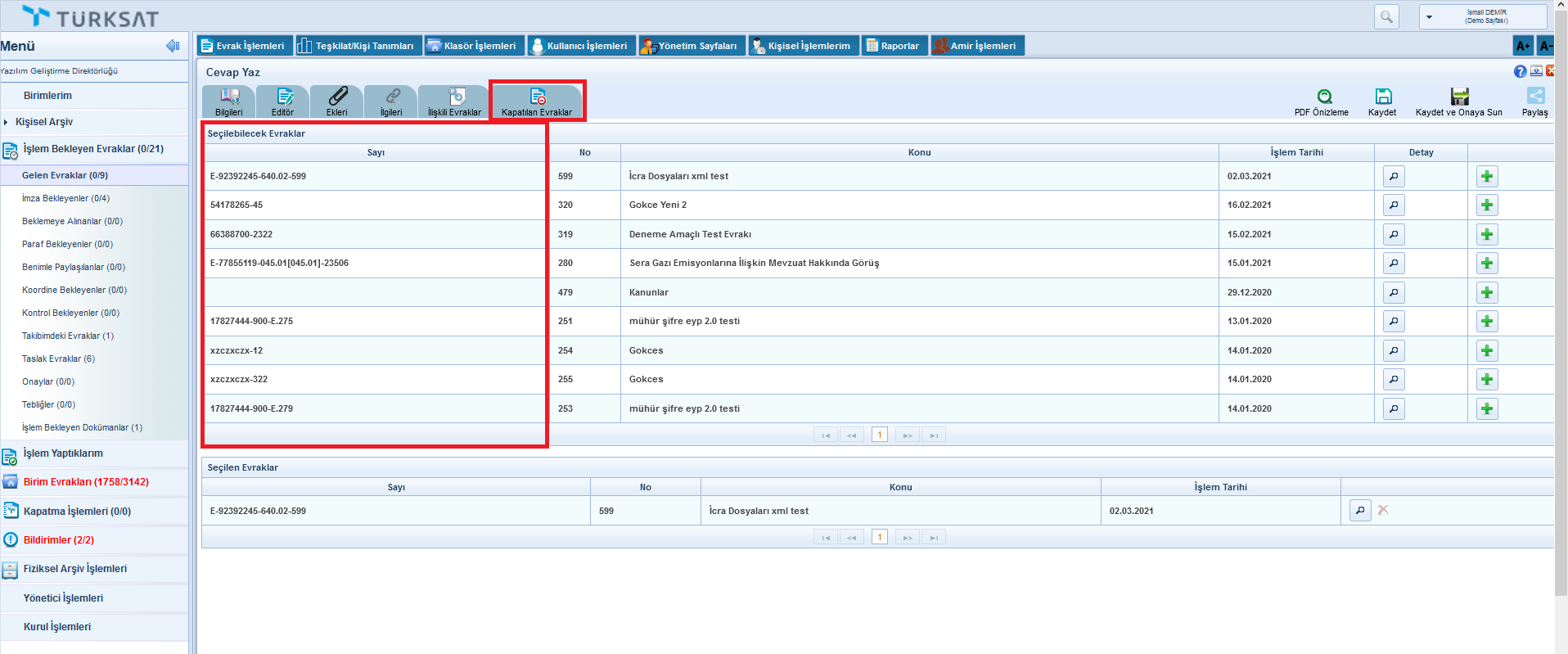View details of the Kanunlar document
Image resolution: width=1568 pixels, height=654 pixels.
coord(1393,293)
